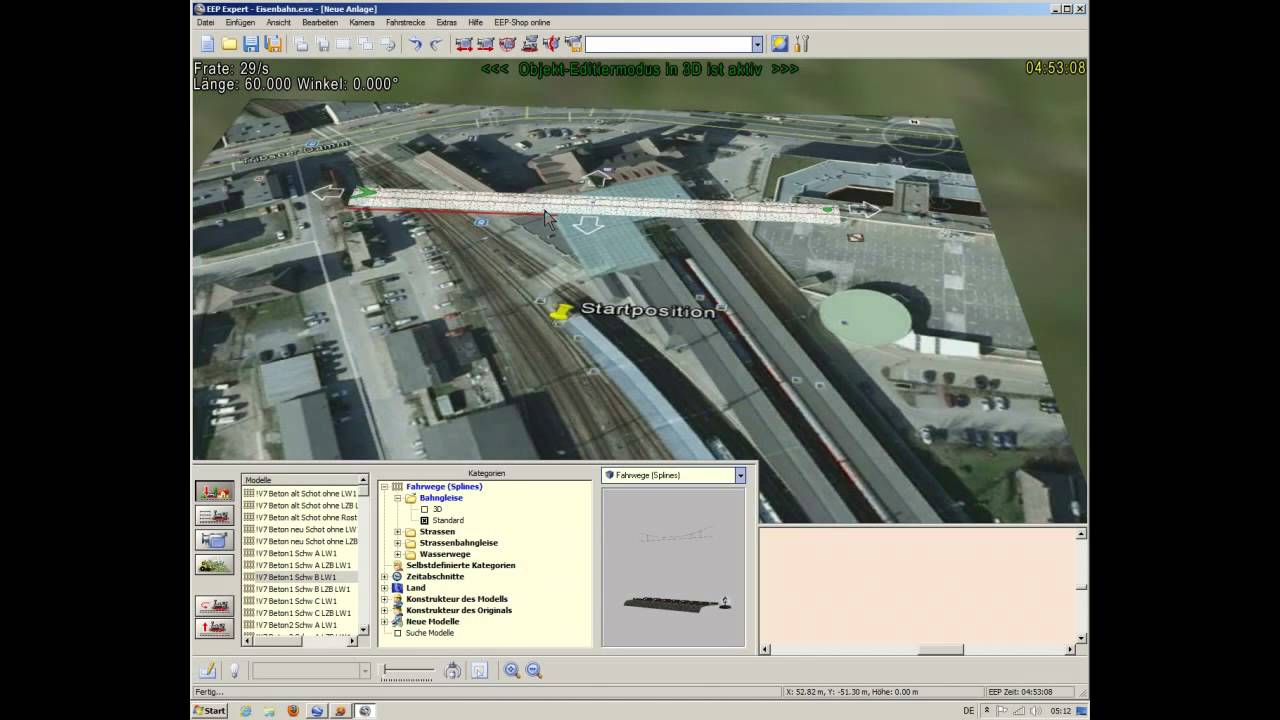Select model '!V7 Beton1 Schw A LW1'

(x=299, y=553)
